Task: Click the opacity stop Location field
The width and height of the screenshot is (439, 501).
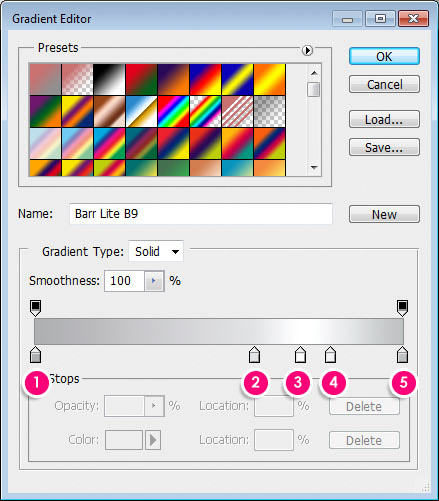Action: [274, 406]
